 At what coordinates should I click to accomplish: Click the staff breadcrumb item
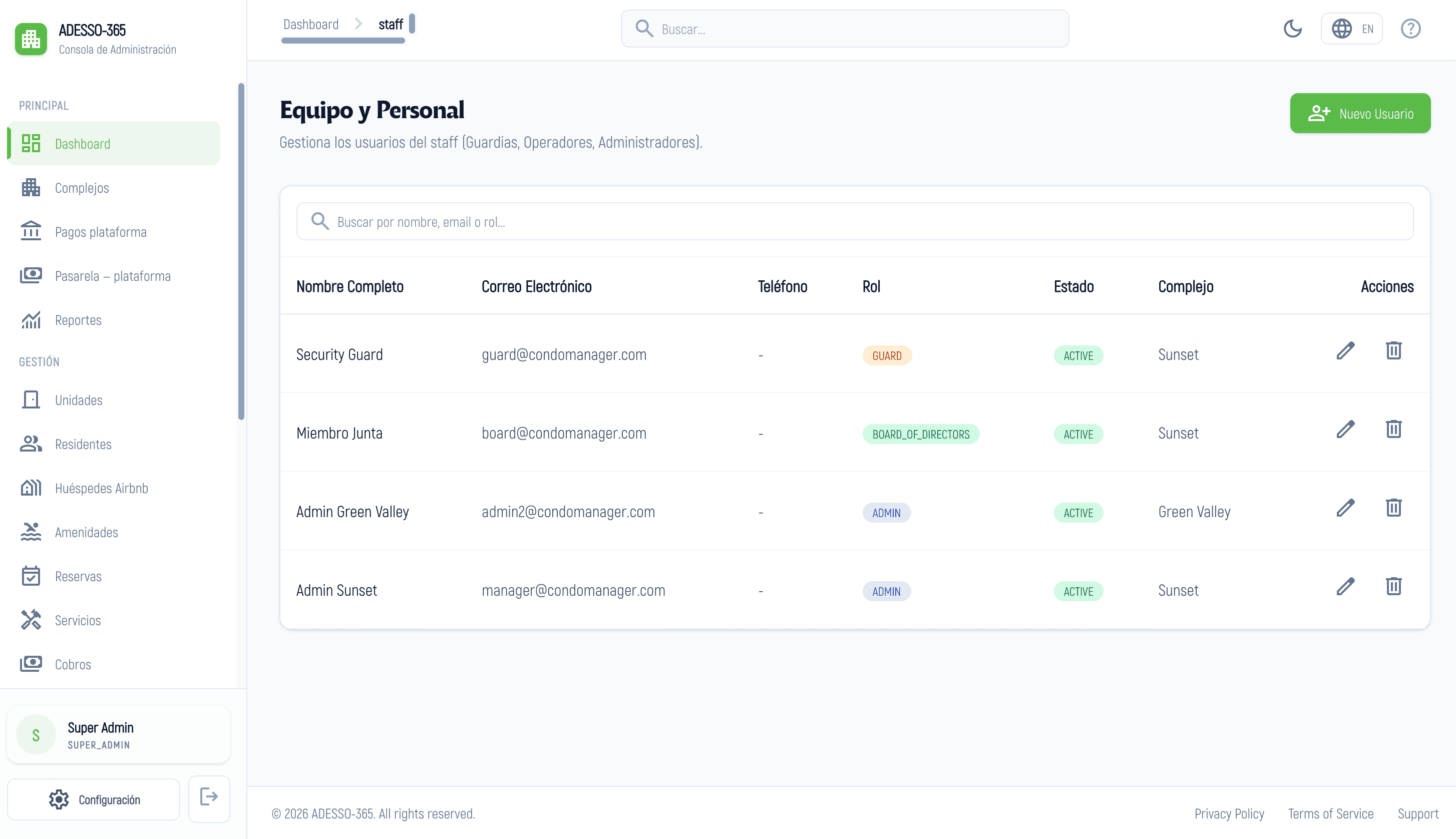pyautogui.click(x=391, y=24)
